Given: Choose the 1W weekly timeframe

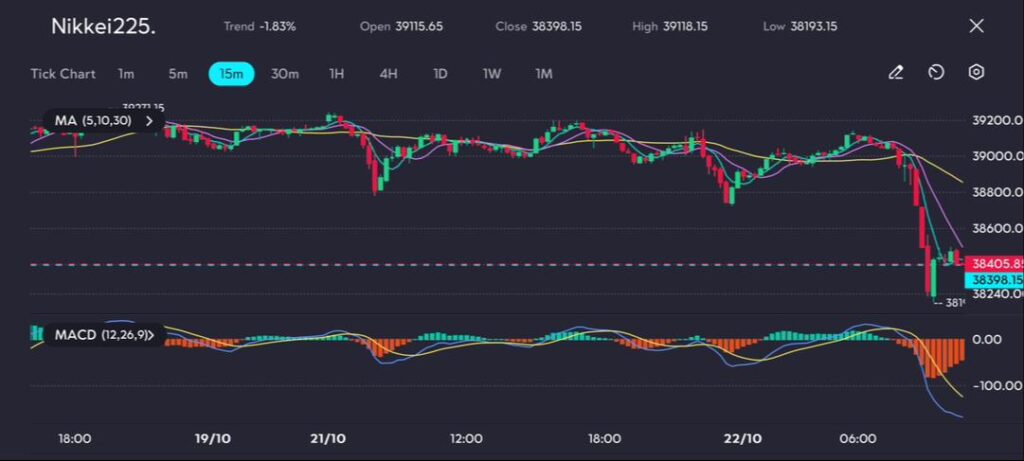Looking at the screenshot, I should point(492,73).
